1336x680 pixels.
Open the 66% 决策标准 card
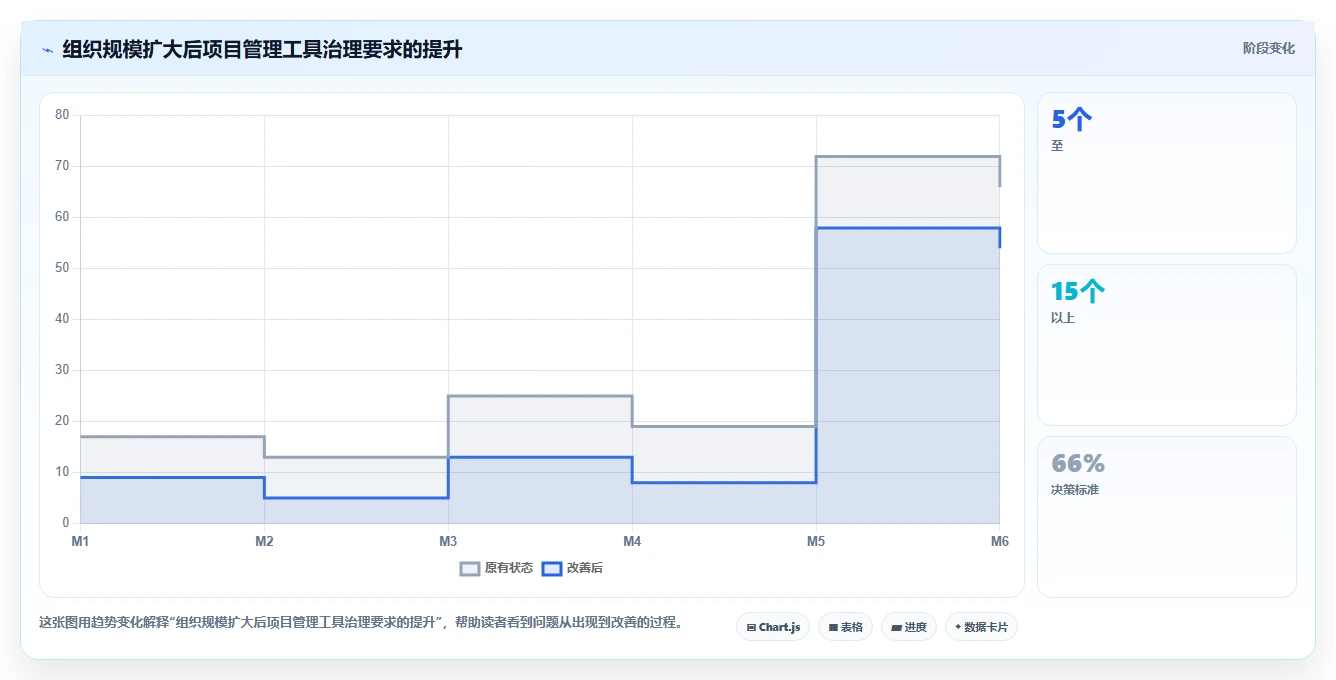[x=1167, y=517]
